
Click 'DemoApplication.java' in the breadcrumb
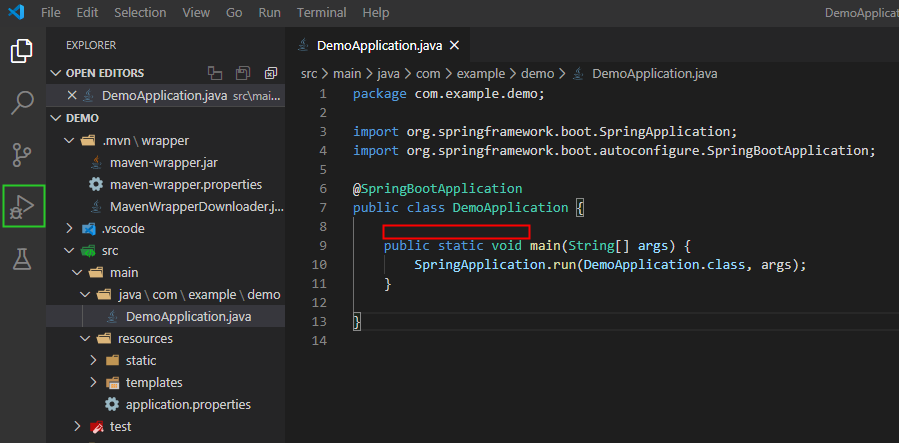[x=655, y=73]
